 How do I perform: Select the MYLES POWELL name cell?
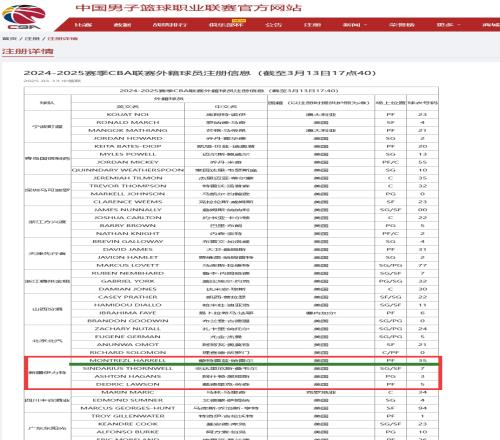point(128,154)
